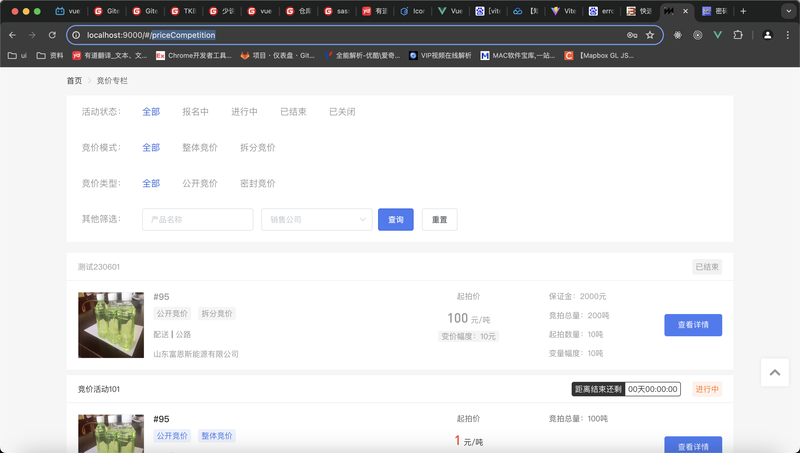Open the Chrome three-dot menu
Screen dimensions: 800x453
(x=787, y=35)
